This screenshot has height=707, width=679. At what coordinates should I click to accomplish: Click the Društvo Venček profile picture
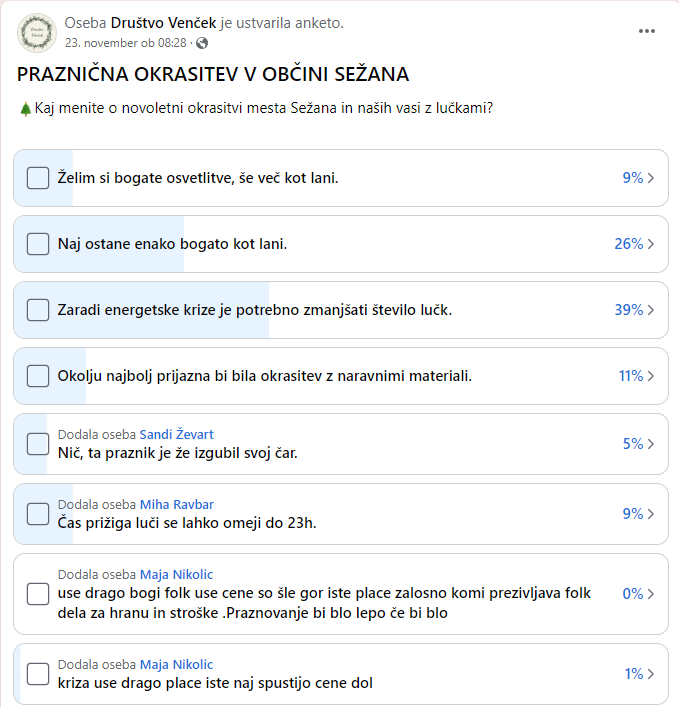coord(37,32)
